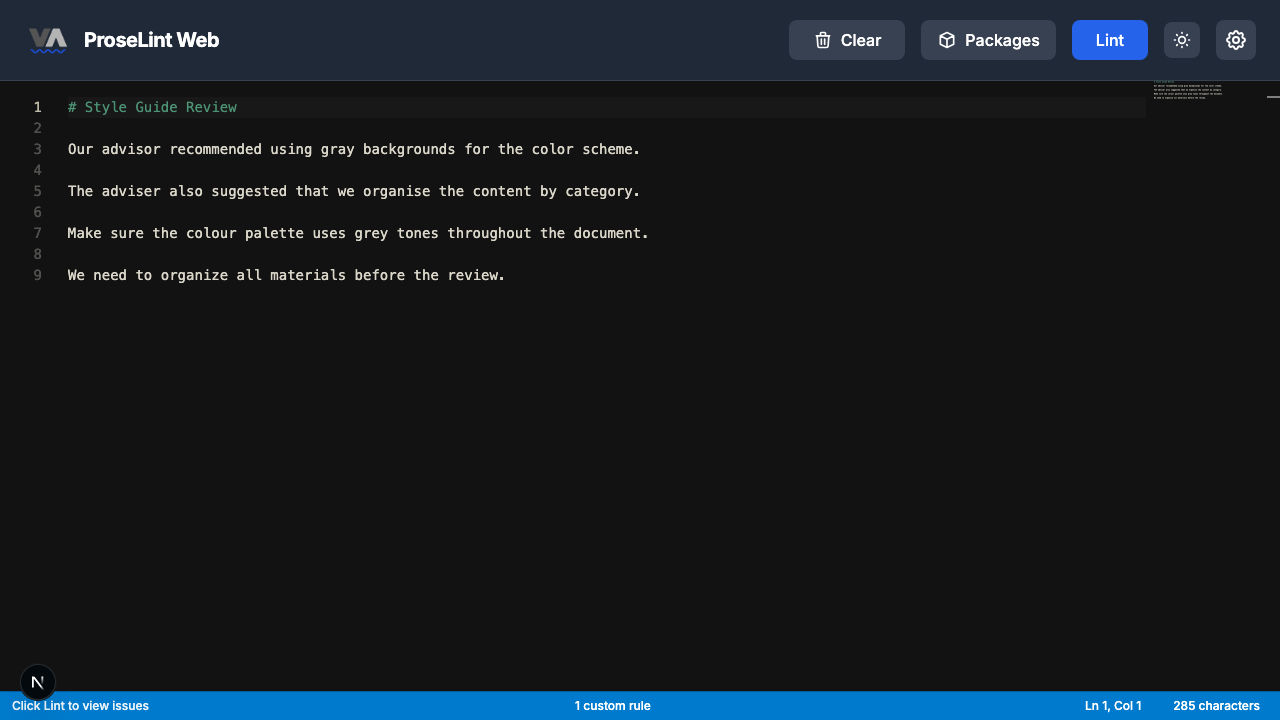Toggle the light theme sun icon
This screenshot has height=720, width=1280.
coord(1181,40)
